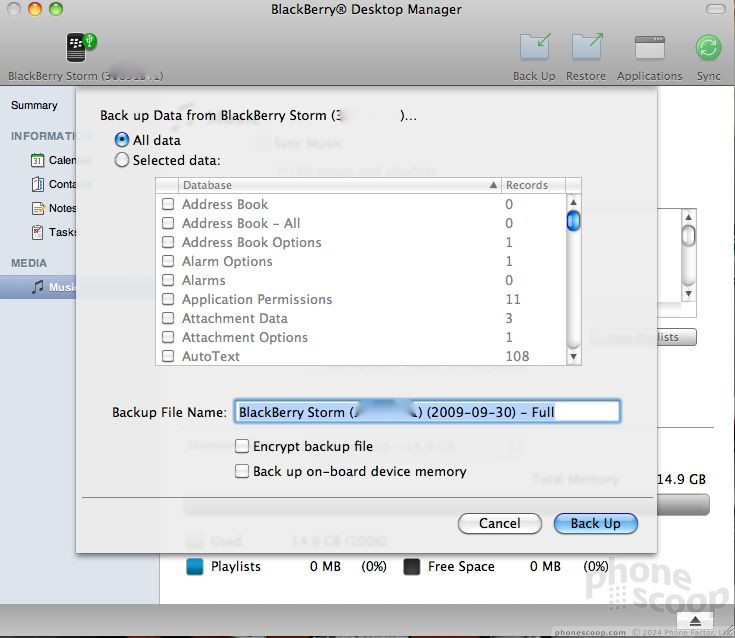735x638 pixels.
Task: Check the Alarms checkbox
Action: tap(168, 280)
